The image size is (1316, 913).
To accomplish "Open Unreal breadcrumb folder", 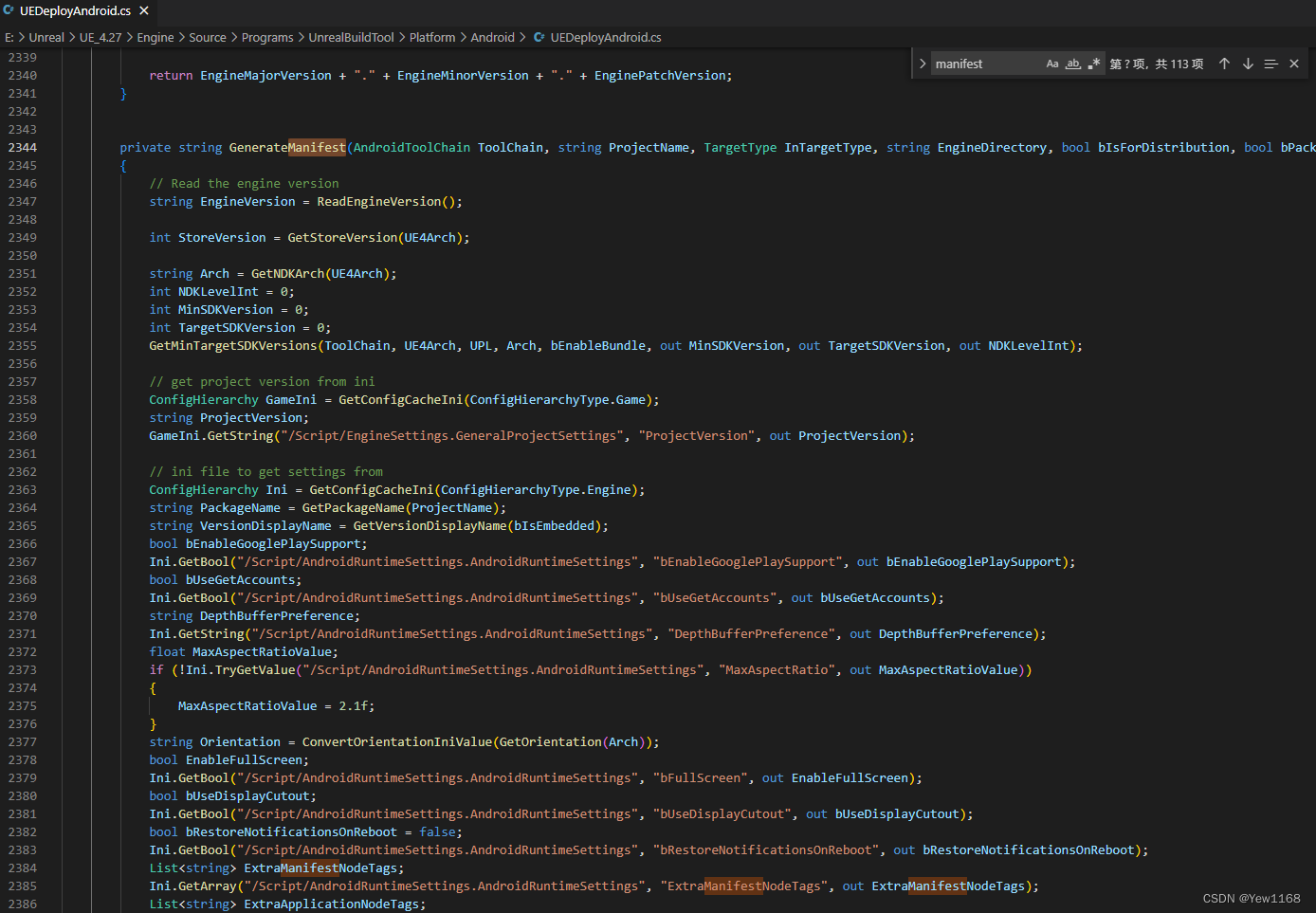I will click(x=46, y=38).
